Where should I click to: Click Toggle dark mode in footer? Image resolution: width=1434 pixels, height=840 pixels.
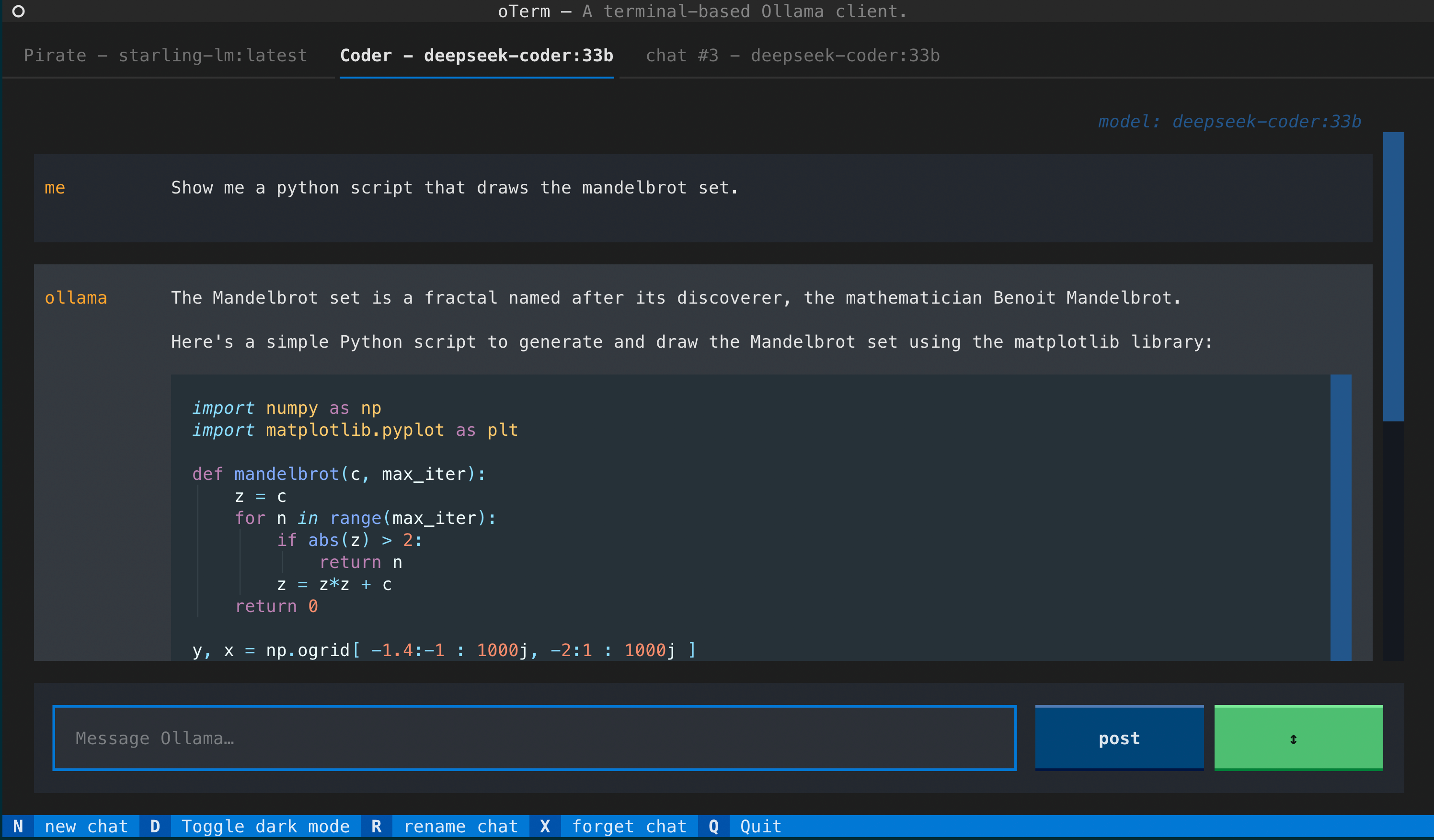coord(265,826)
